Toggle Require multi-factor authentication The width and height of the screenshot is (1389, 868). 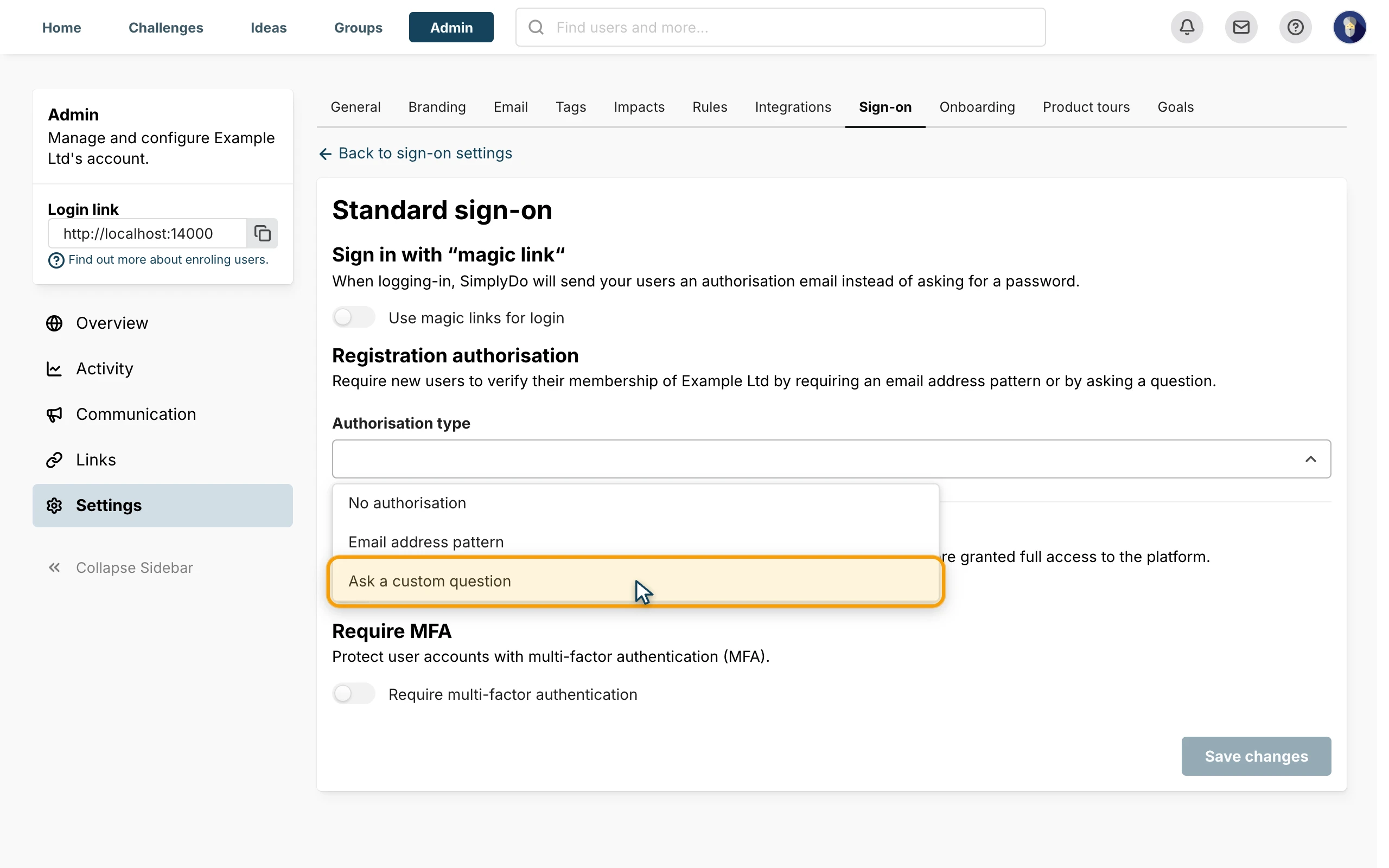tap(354, 693)
